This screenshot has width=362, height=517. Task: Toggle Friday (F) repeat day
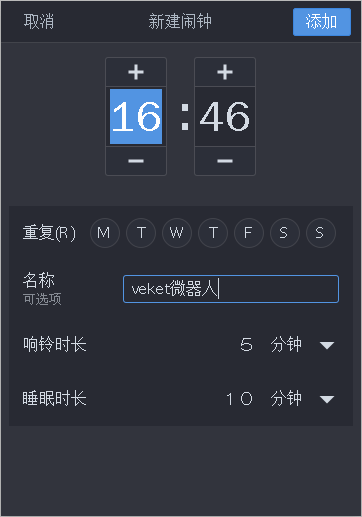click(249, 233)
